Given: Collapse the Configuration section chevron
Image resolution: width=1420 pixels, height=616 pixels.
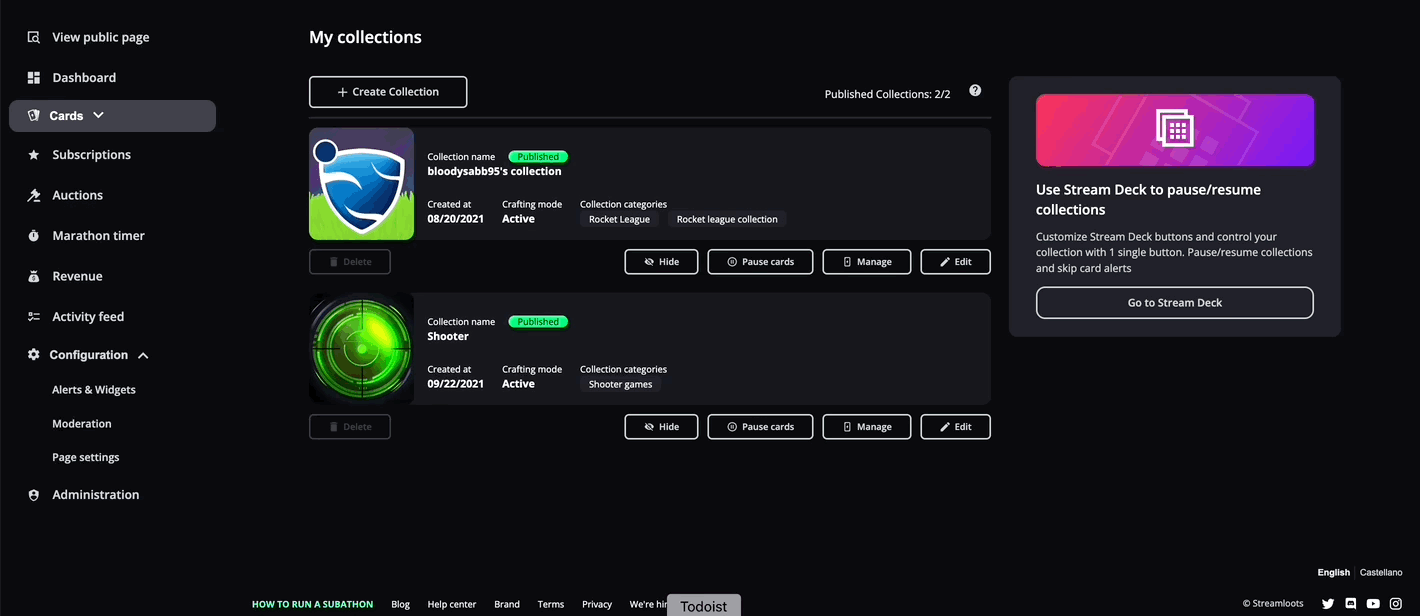Looking at the screenshot, I should pos(143,355).
